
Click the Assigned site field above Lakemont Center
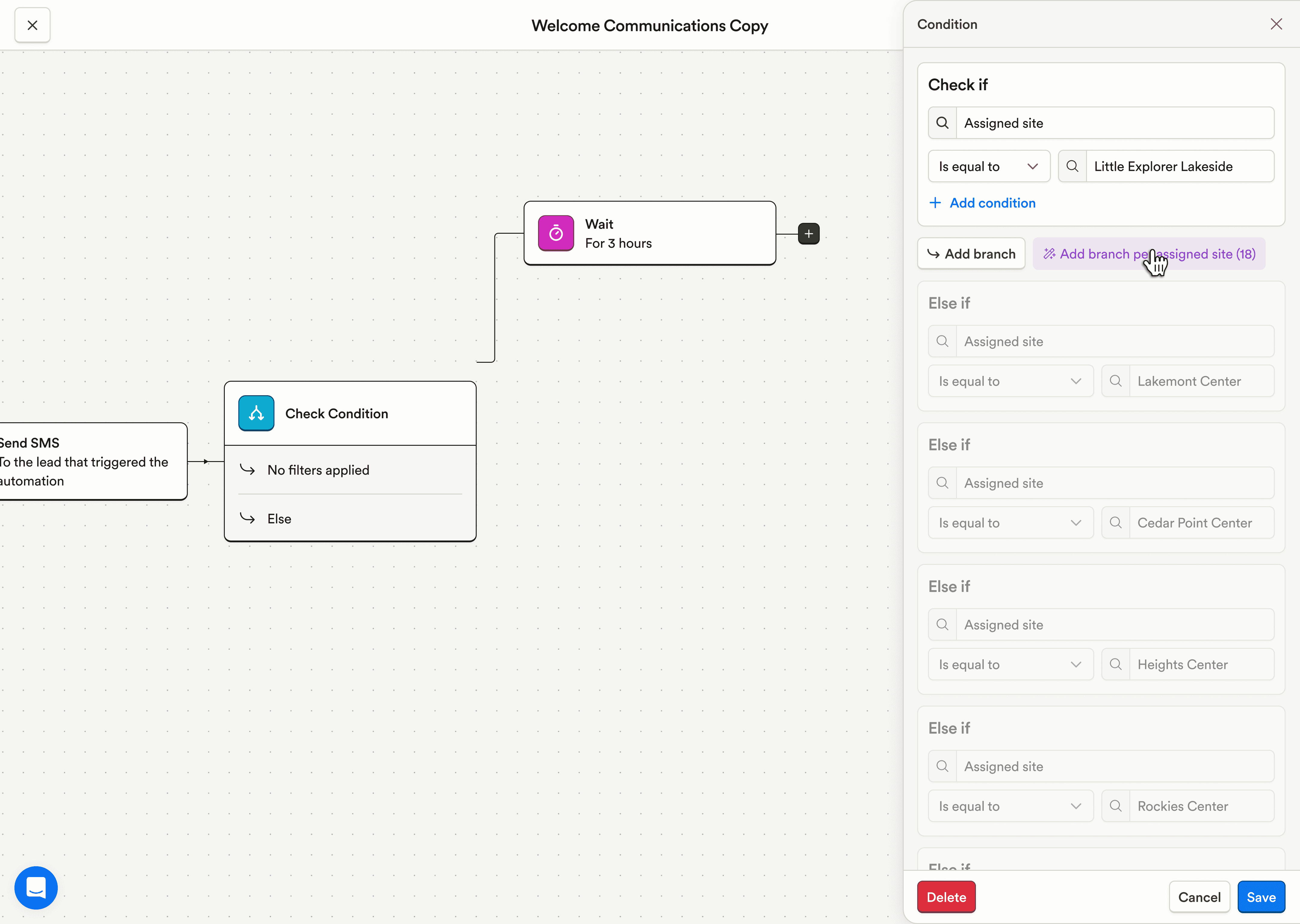[x=1101, y=341]
